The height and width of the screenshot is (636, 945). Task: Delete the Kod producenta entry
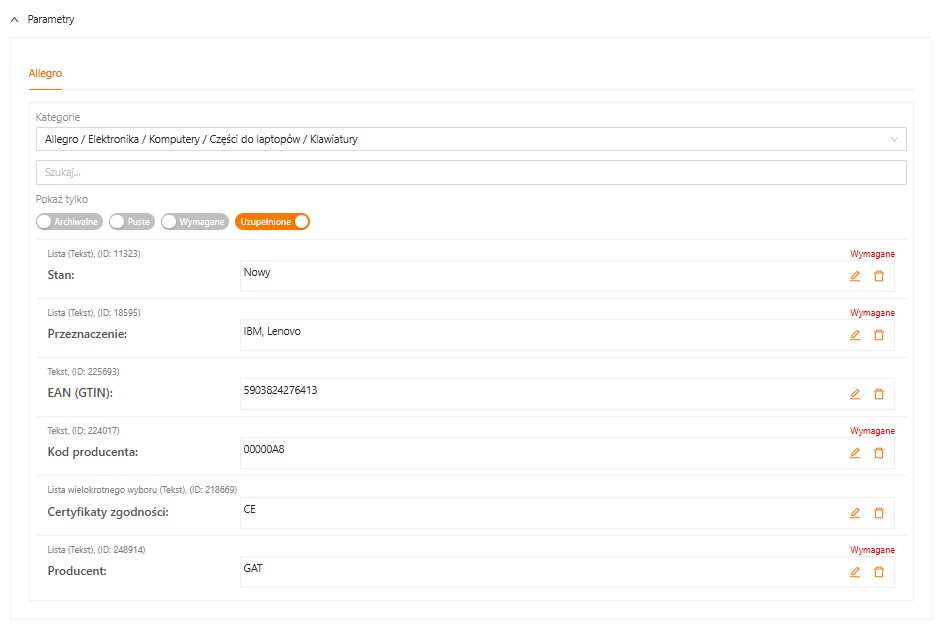point(879,453)
